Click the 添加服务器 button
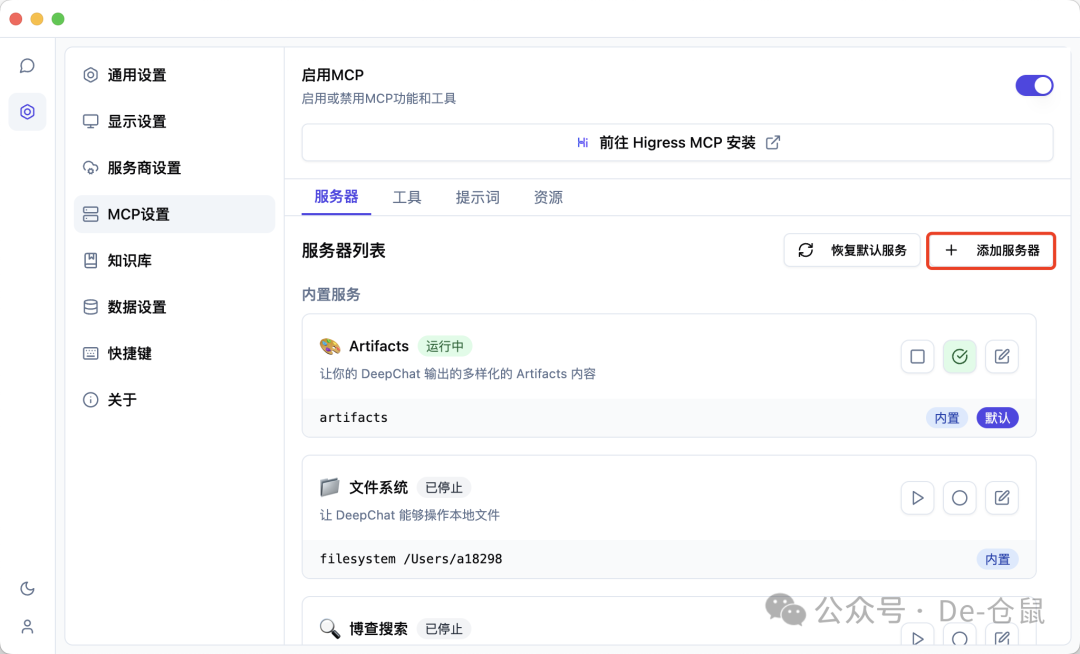The image size is (1080, 654). pos(991,250)
